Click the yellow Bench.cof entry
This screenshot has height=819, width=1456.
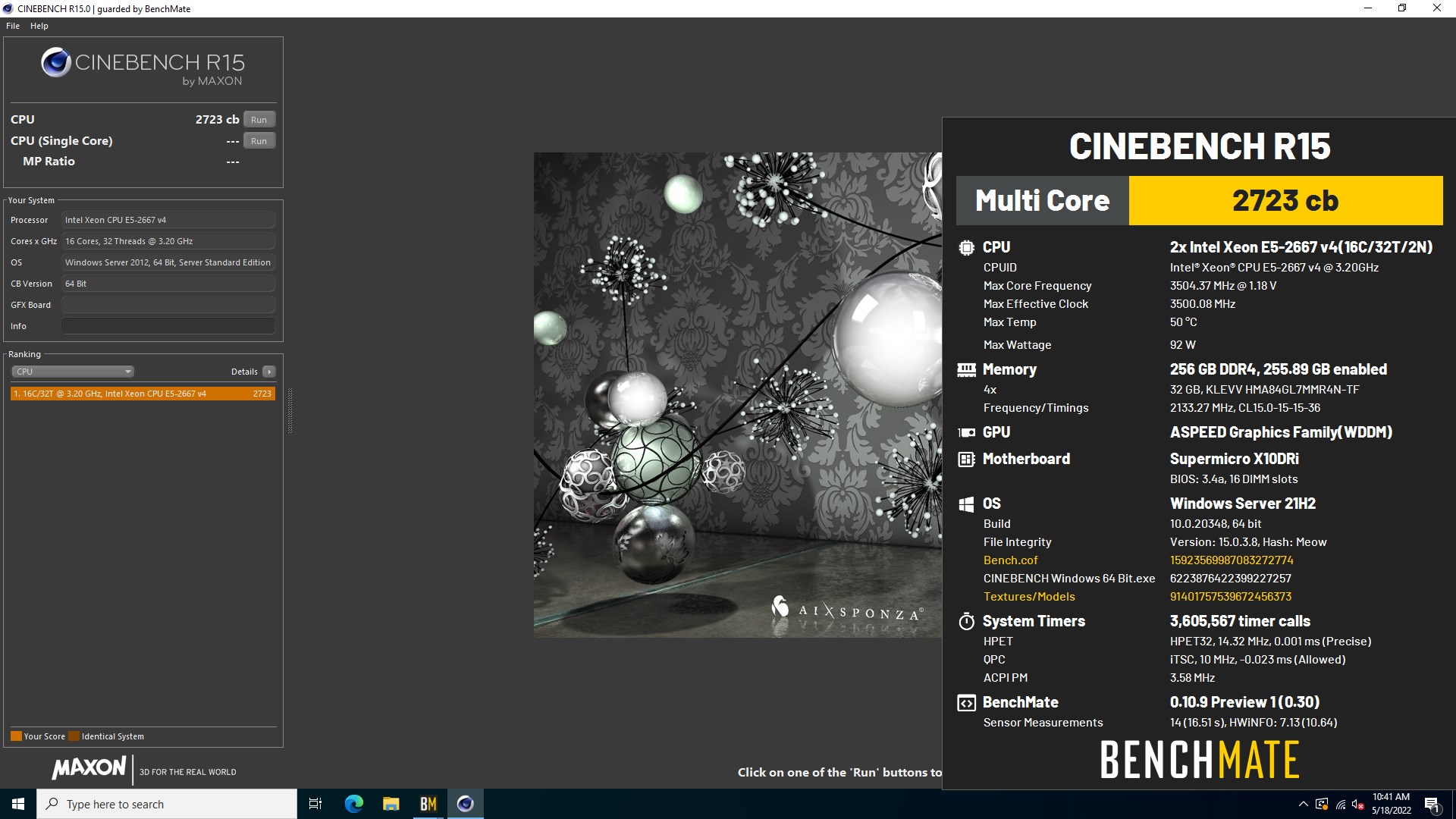1010,560
